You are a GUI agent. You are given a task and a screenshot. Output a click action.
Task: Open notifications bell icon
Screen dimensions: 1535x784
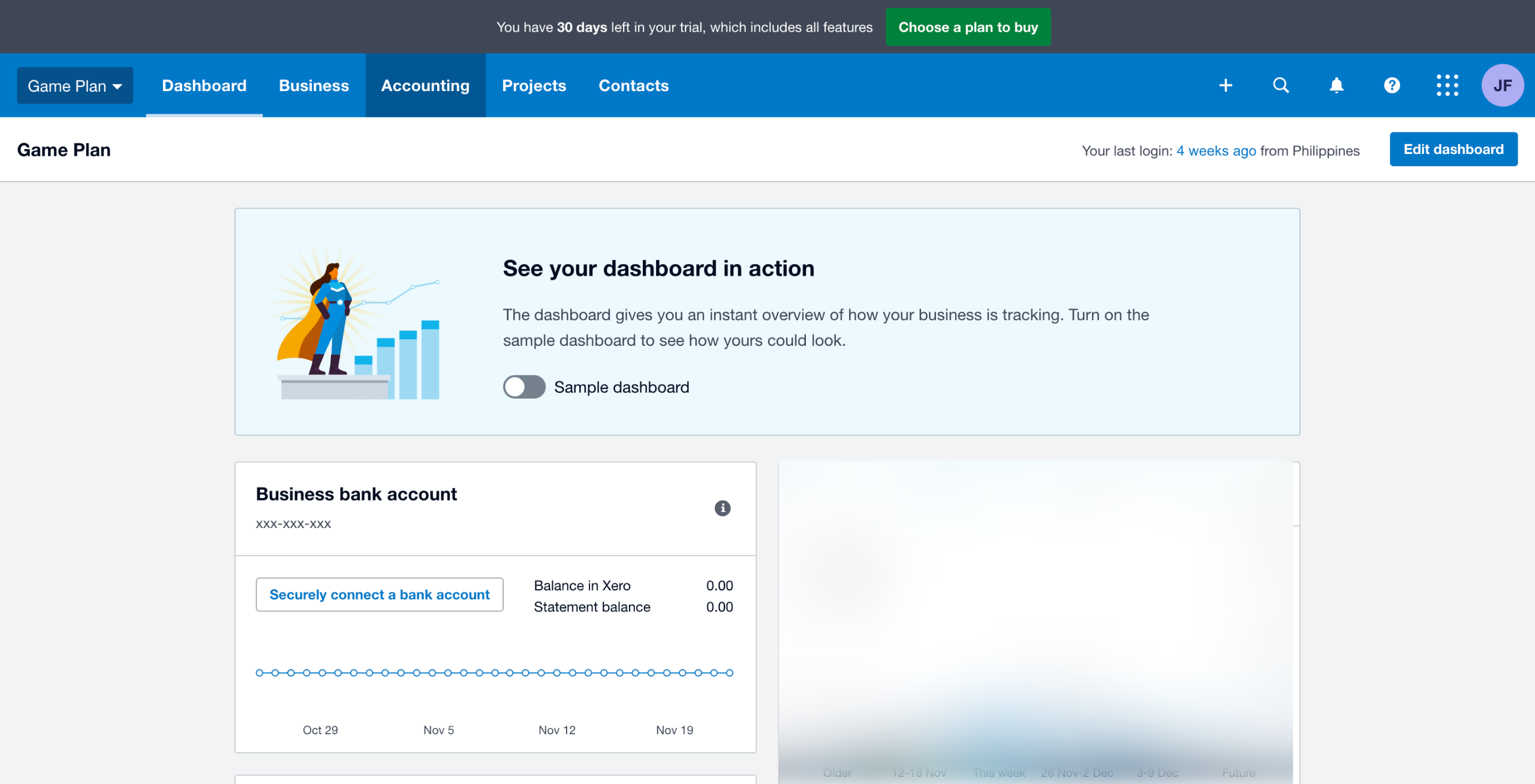[x=1337, y=85]
